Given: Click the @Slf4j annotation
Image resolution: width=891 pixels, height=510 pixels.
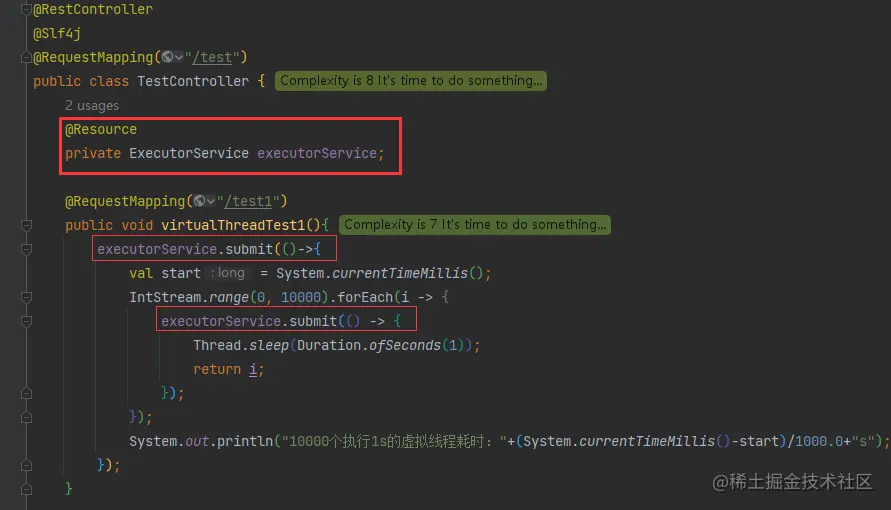Looking at the screenshot, I should (x=57, y=34).
